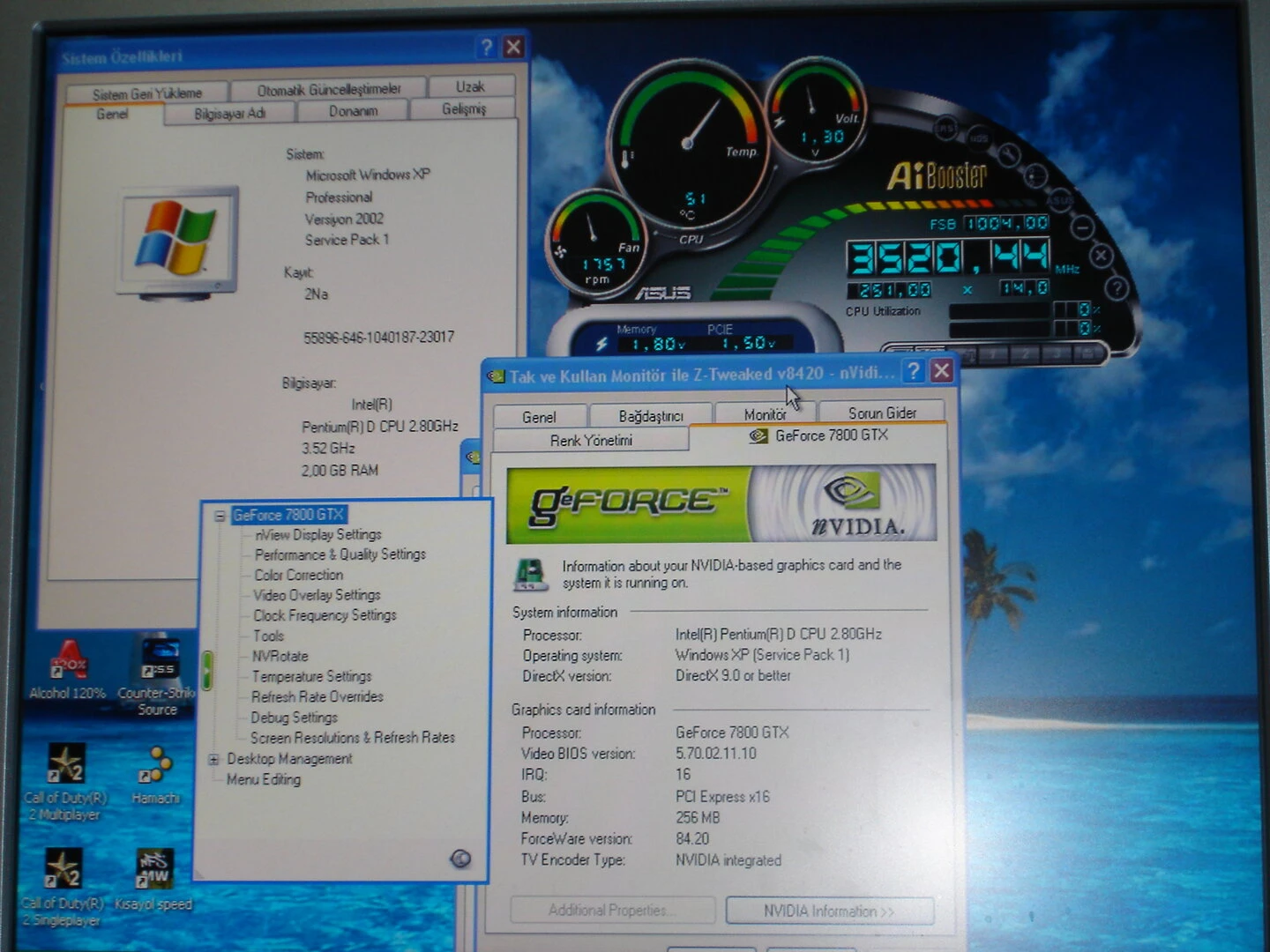Select the Uzak tab in Sistem Özellikleri
Image resolution: width=1270 pixels, height=952 pixels.
tap(470, 86)
